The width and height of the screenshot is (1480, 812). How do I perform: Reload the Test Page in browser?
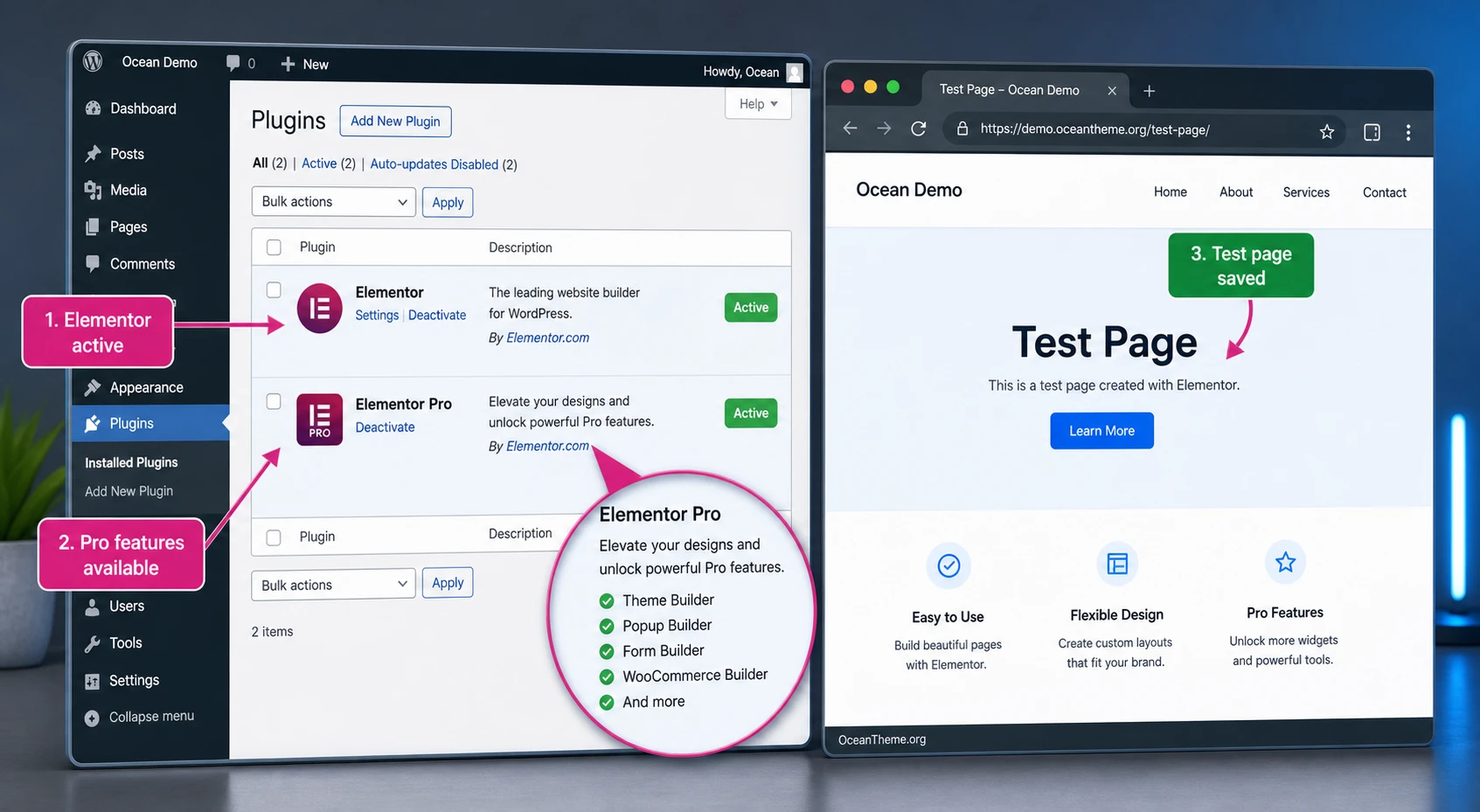(918, 128)
